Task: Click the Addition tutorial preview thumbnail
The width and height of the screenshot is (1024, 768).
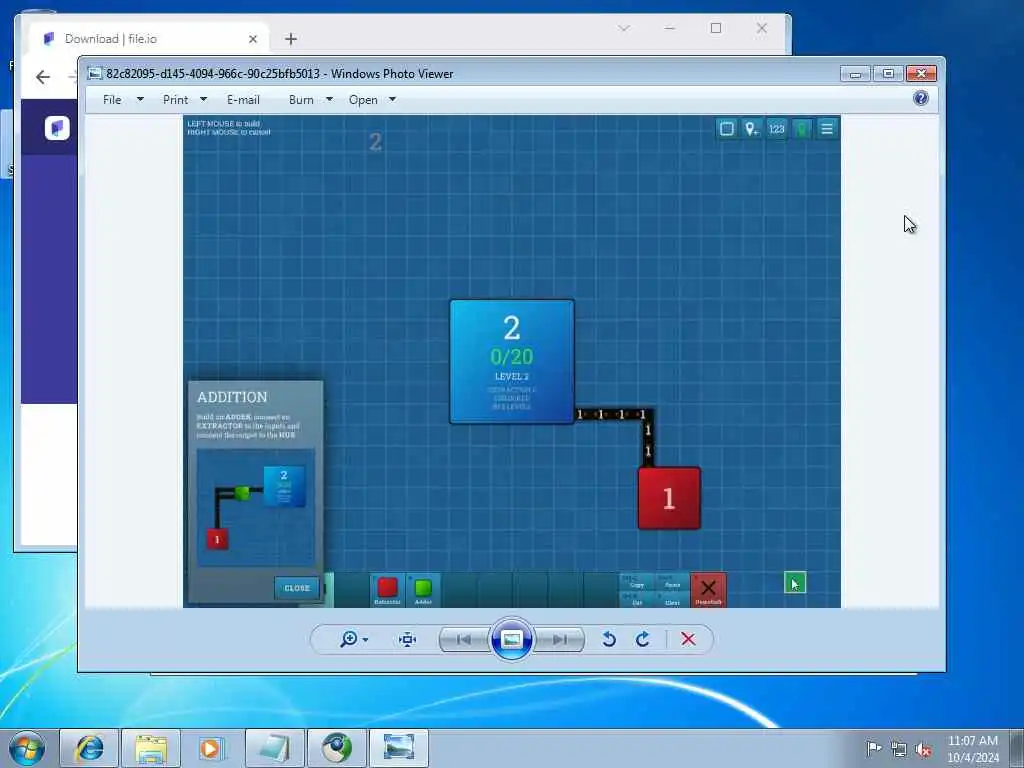Action: 256,507
